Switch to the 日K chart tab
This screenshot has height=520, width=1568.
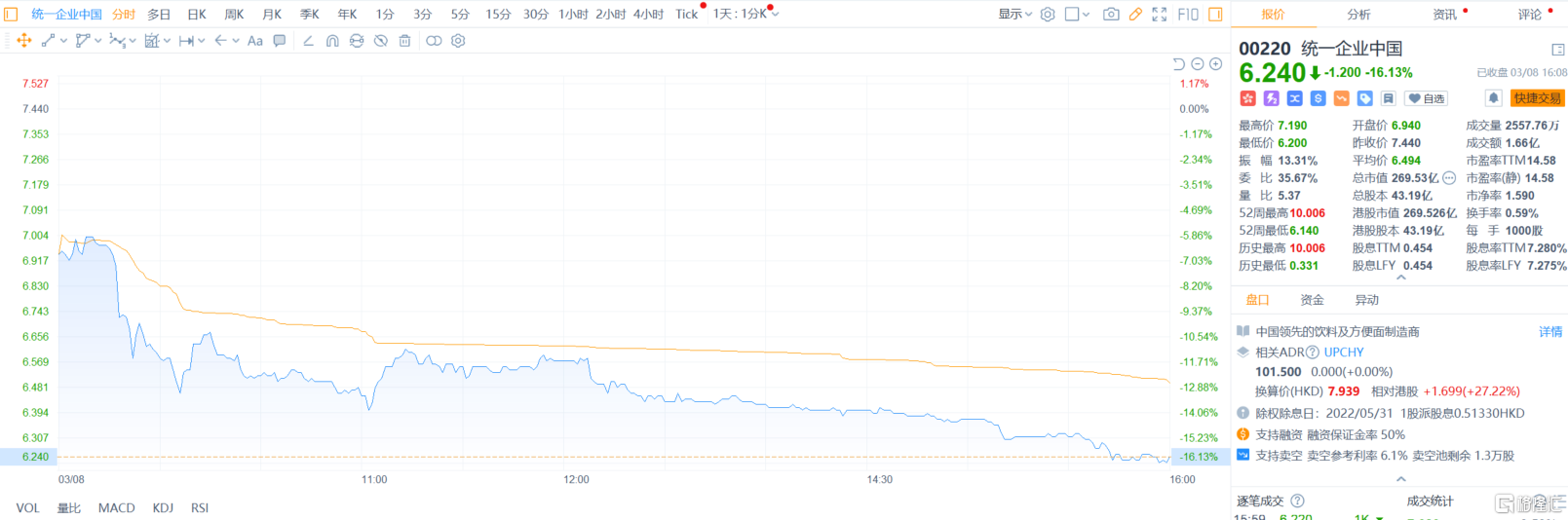coord(197,15)
